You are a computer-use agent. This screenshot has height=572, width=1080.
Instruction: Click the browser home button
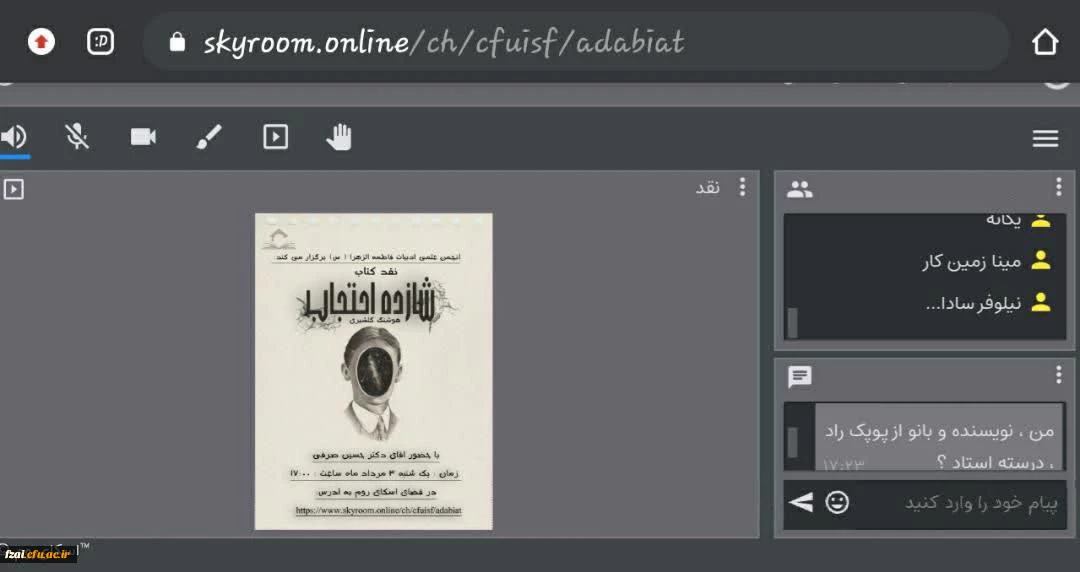(1044, 42)
